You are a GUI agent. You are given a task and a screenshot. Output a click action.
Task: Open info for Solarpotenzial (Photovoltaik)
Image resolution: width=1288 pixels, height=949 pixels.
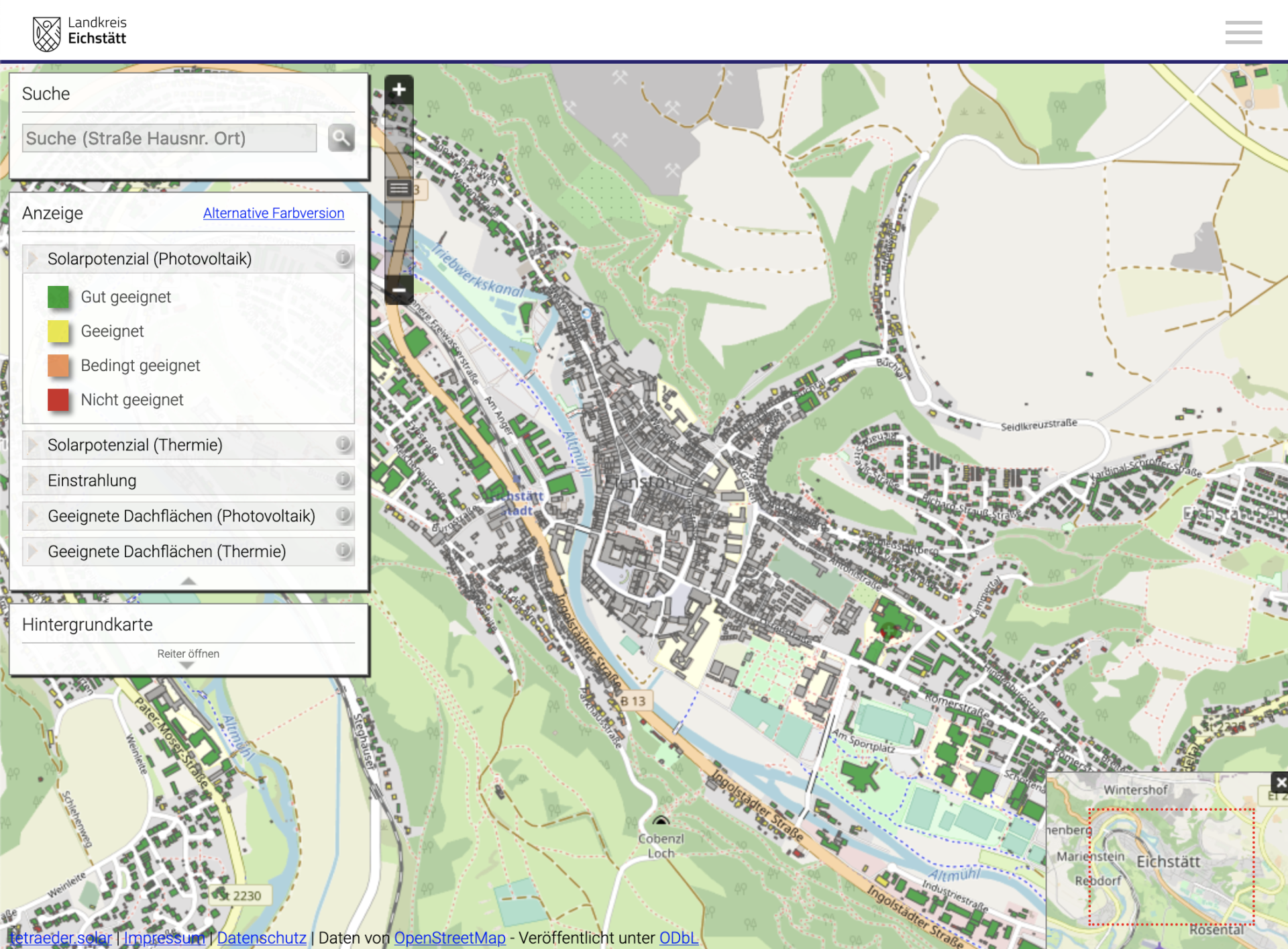[343, 258]
